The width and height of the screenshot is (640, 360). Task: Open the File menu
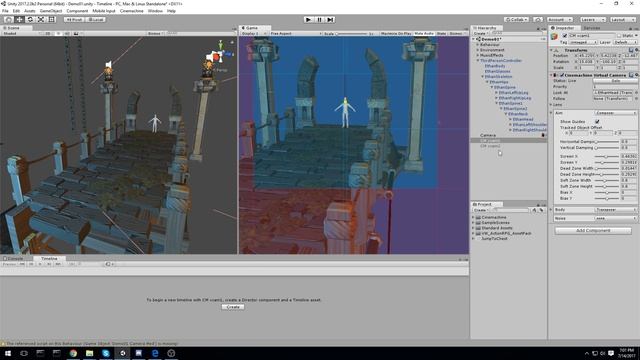click(5, 11)
